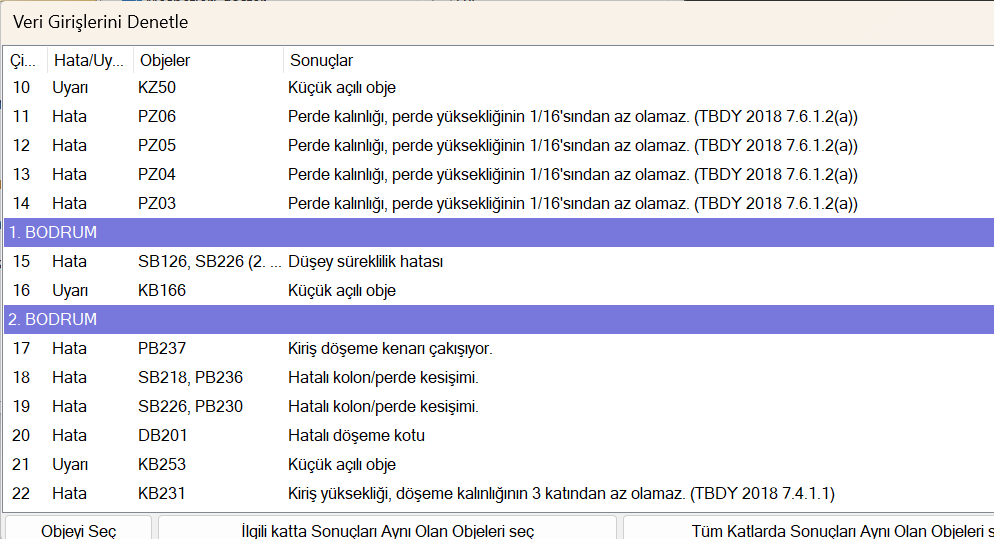The height and width of the screenshot is (539, 994).
Task: Click Tüm Katlarda Sonuçları Aynı Olan Objeleri button
Action: tap(807, 529)
